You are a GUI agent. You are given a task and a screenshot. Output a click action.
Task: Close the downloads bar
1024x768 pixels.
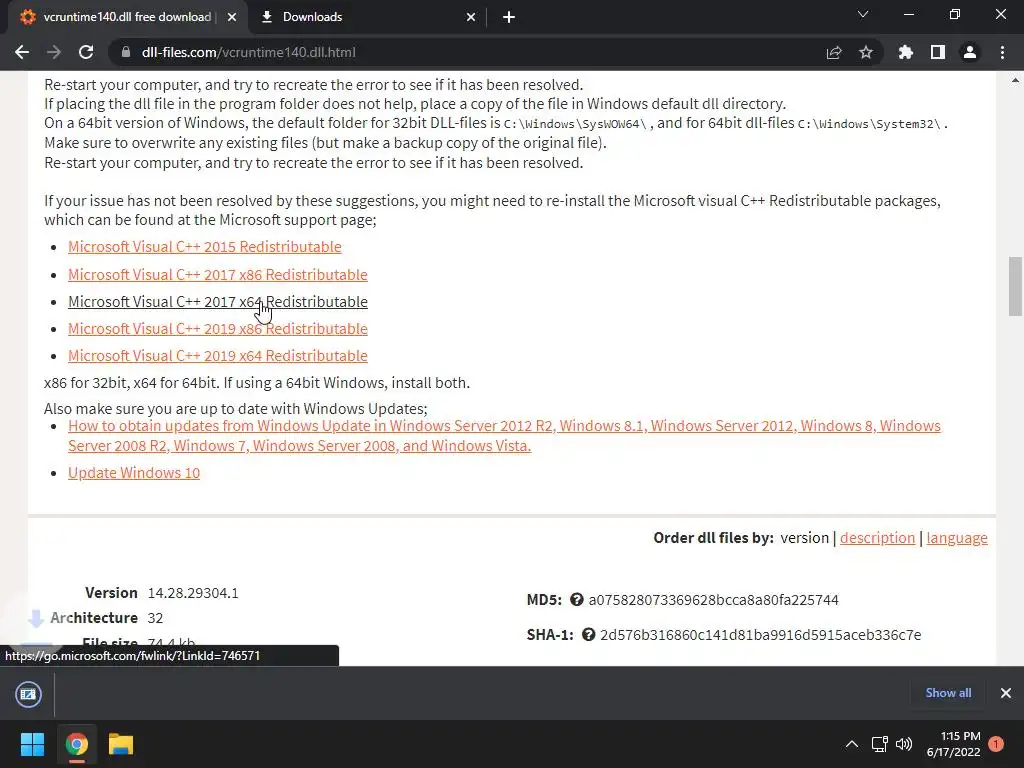click(x=1006, y=693)
